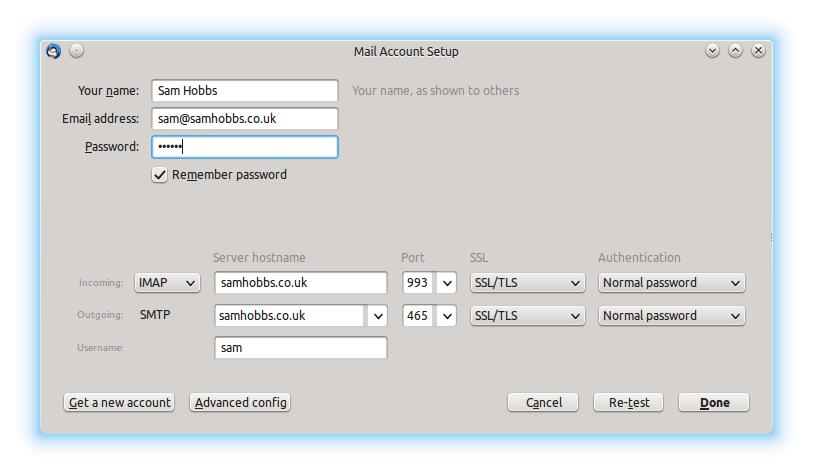The image size is (813, 474).
Task: Open the outgoing SSL/TLS dropdown
Action: click(x=527, y=316)
